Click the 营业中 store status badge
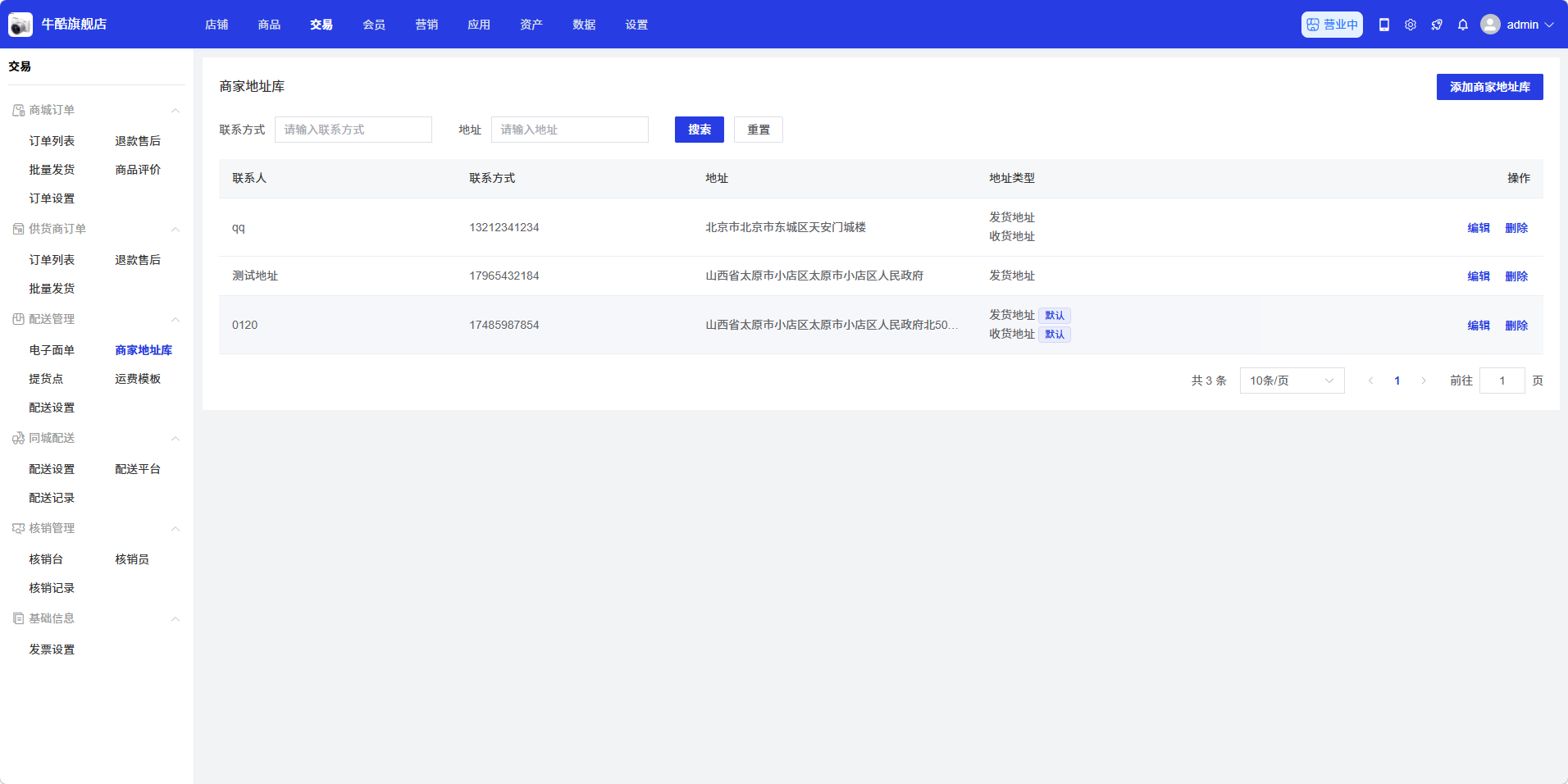1568x784 pixels. (x=1332, y=25)
